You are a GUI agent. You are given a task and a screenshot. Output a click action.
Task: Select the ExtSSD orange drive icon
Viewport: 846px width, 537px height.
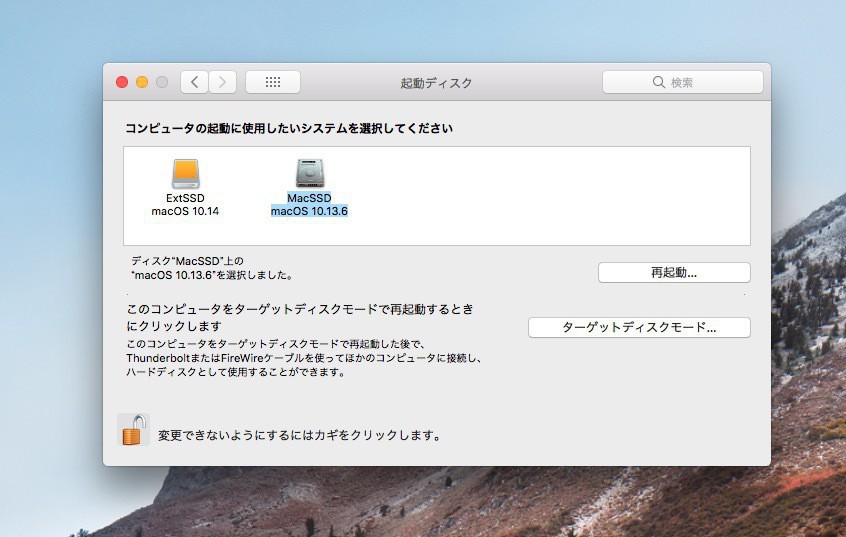pos(186,174)
